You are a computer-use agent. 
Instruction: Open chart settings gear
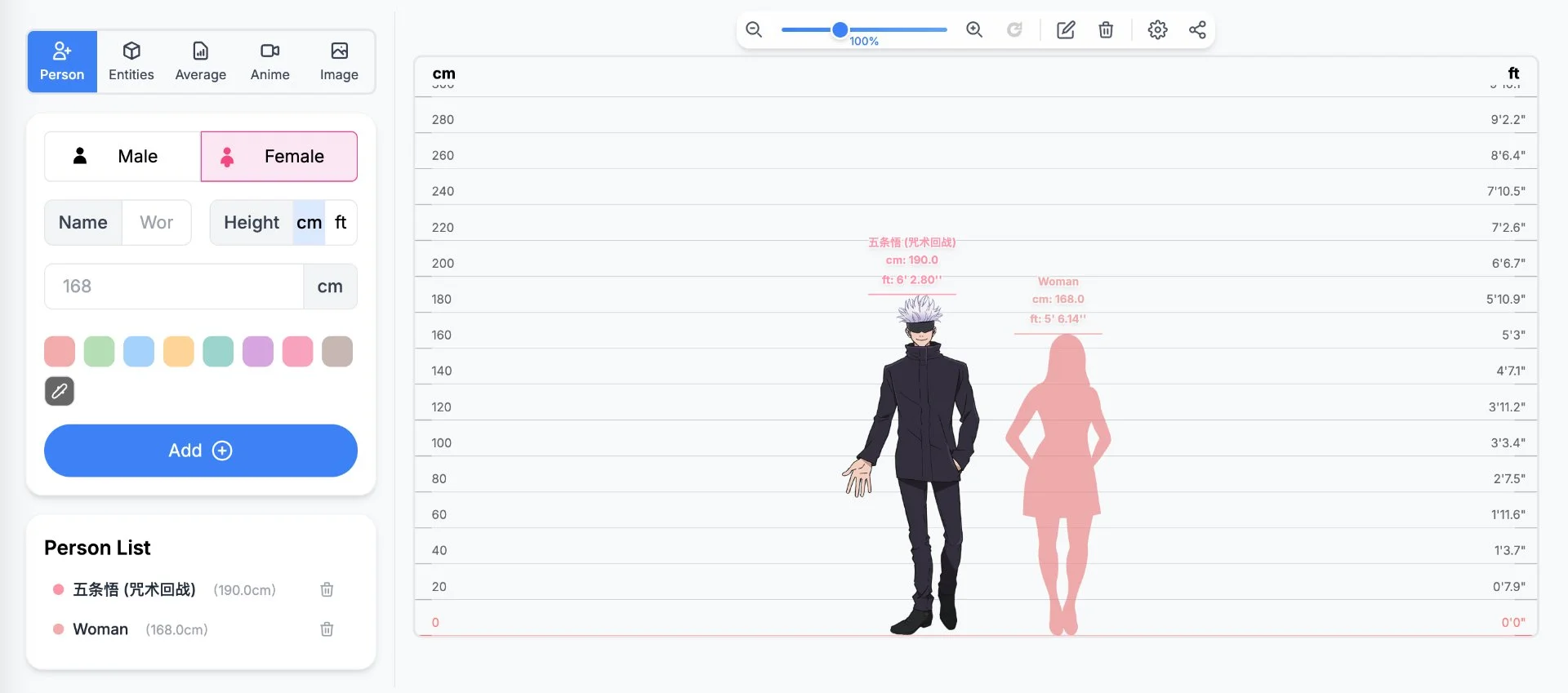point(1157,30)
